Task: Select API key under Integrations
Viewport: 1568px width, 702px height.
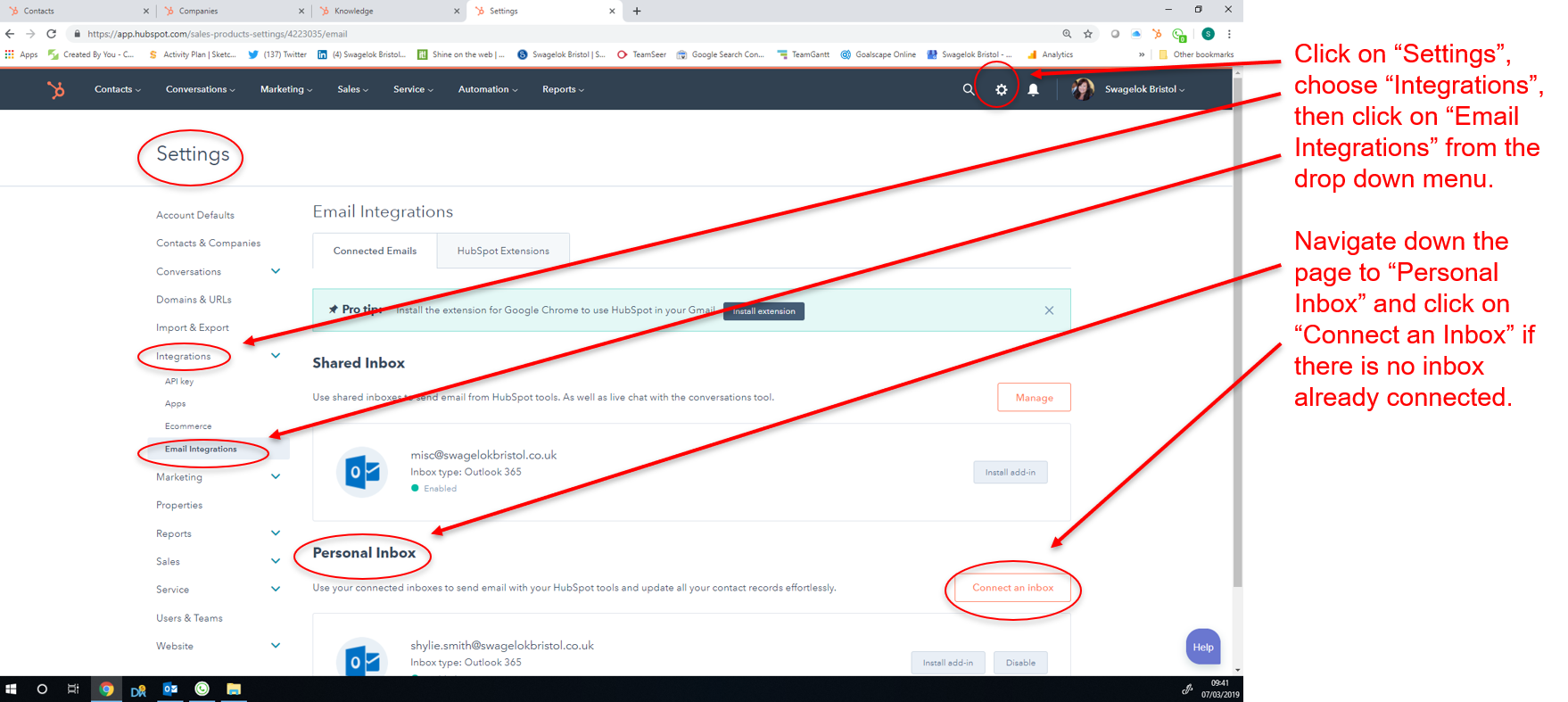Action: pos(179,381)
